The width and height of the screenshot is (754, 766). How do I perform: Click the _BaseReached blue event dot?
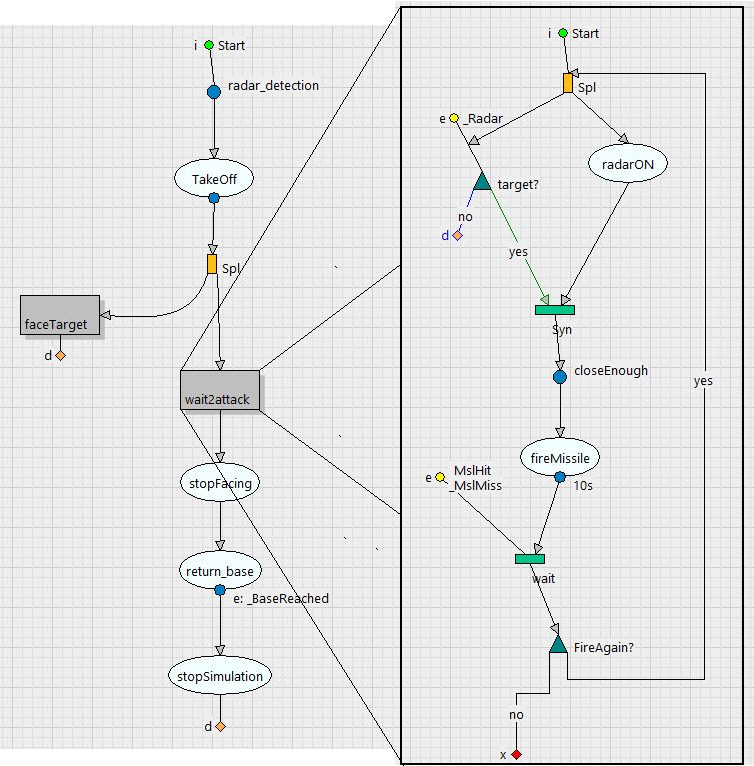pos(220,590)
